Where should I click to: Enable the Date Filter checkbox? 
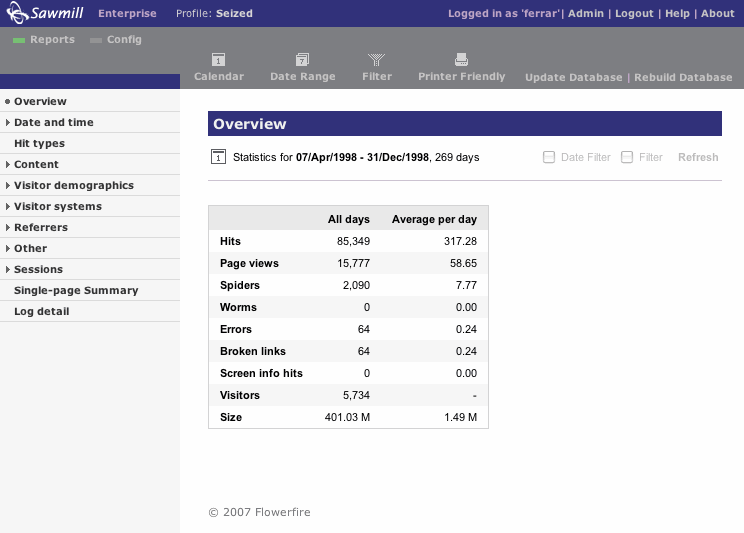click(548, 157)
